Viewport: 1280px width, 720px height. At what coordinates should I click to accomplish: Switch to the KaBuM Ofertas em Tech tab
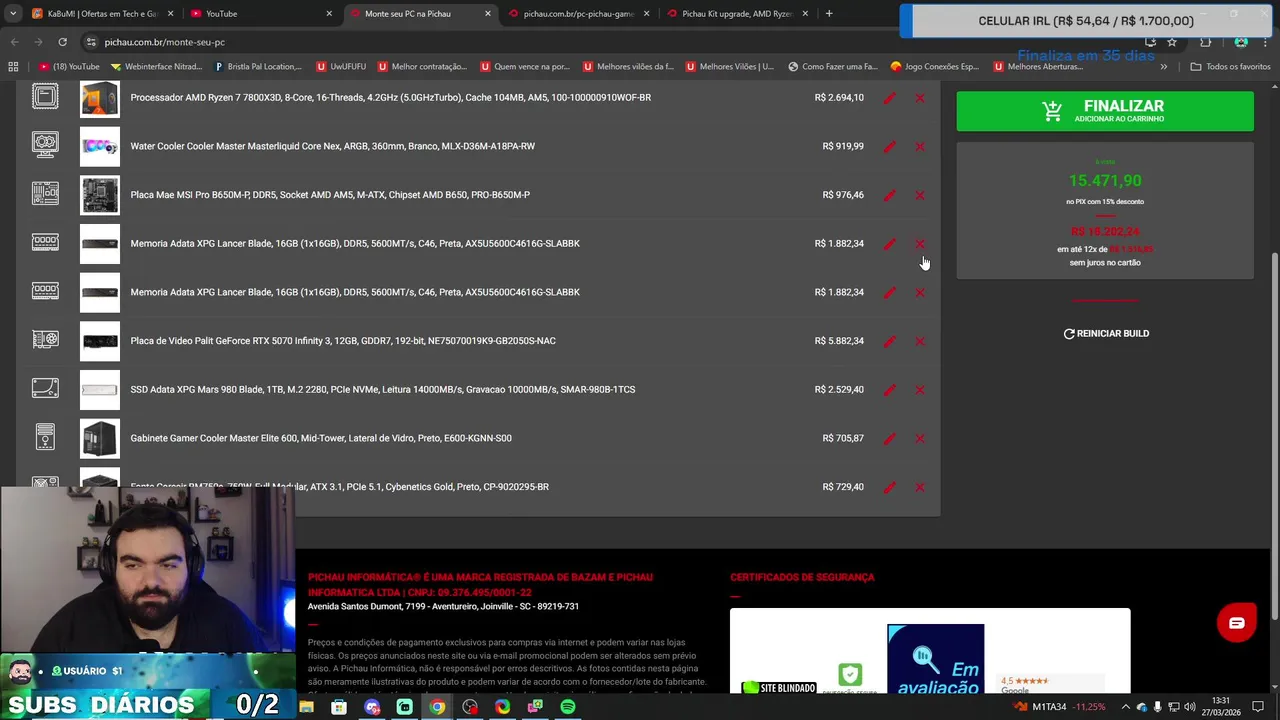[102, 14]
